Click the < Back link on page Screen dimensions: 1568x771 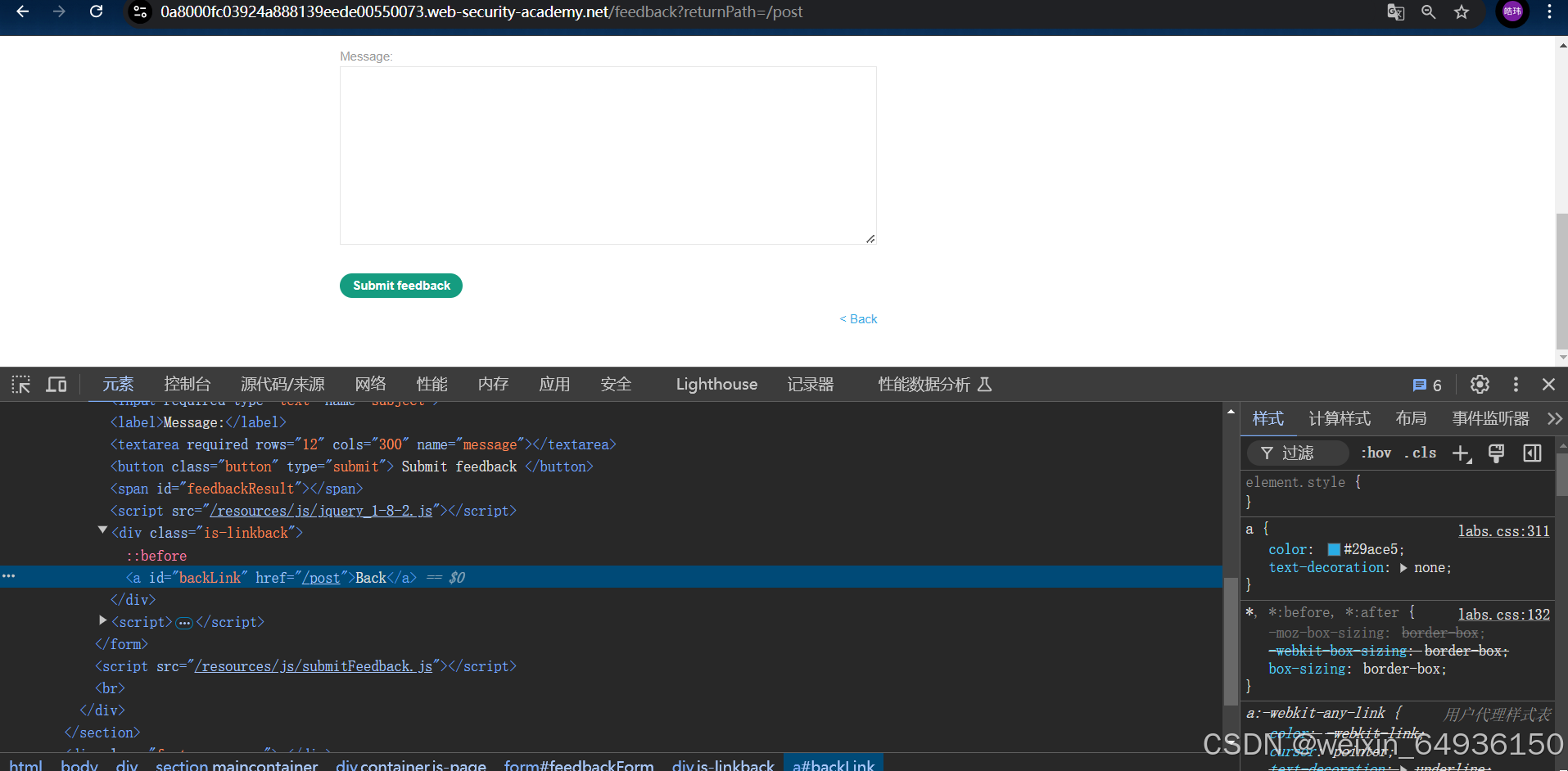(858, 319)
